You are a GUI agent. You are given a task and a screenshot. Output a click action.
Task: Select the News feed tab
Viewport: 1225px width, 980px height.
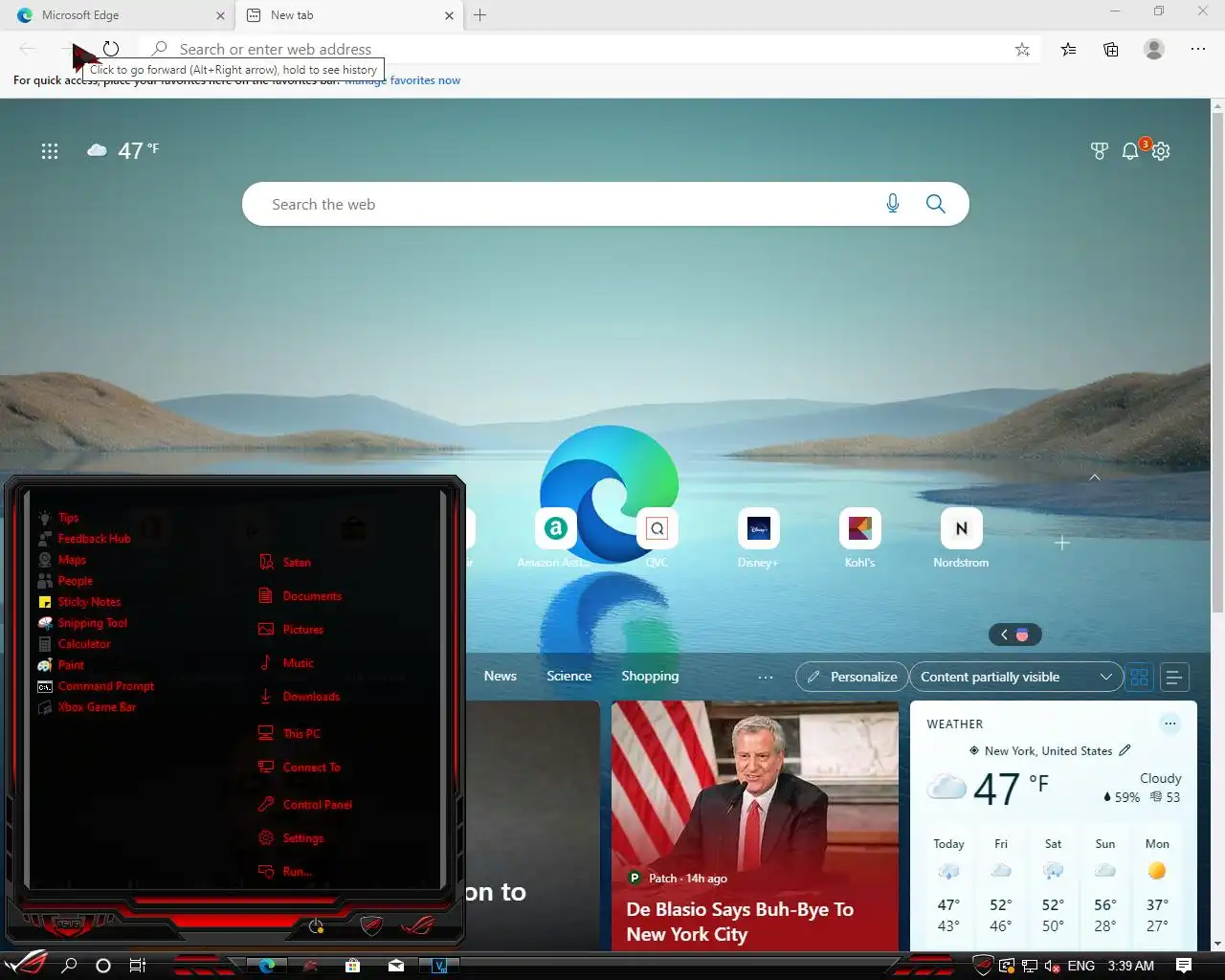501,676
